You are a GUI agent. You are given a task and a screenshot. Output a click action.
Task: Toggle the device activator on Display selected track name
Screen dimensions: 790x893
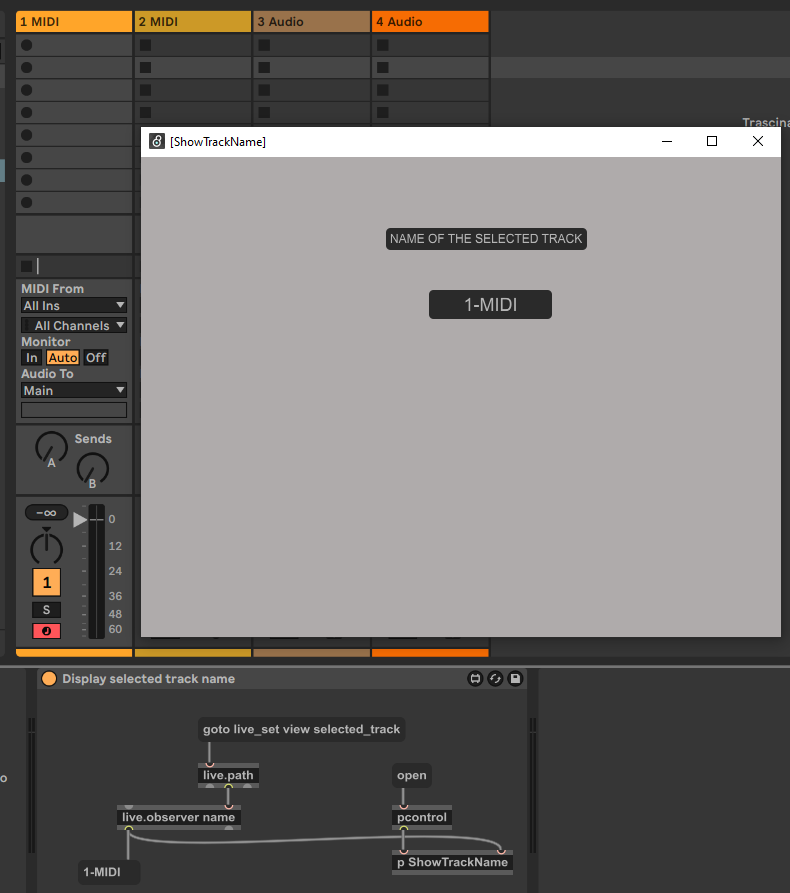tap(49, 679)
